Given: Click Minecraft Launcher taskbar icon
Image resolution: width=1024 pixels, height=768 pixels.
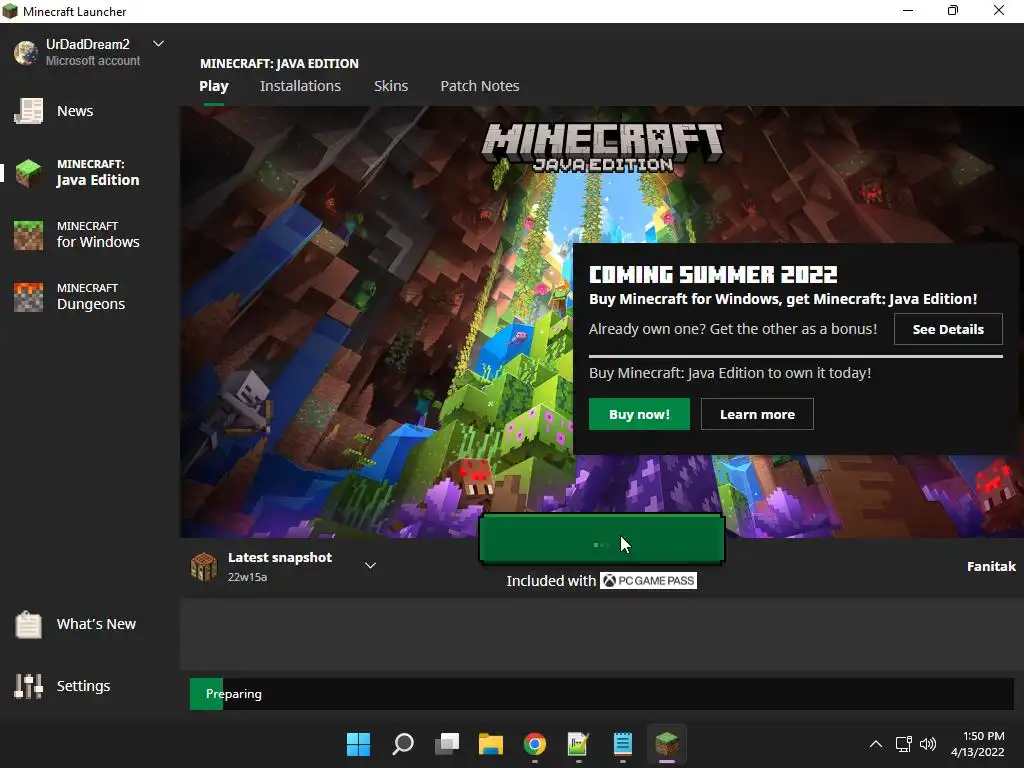Looking at the screenshot, I should click(667, 744).
